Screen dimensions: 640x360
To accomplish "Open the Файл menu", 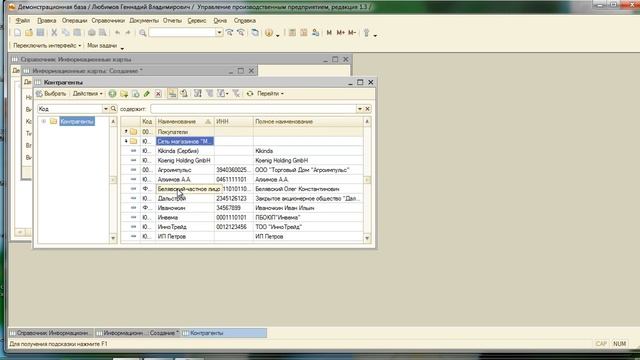I will 22,20.
